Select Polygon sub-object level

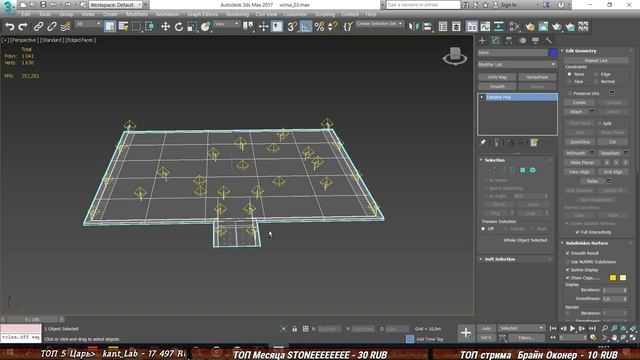(523, 170)
